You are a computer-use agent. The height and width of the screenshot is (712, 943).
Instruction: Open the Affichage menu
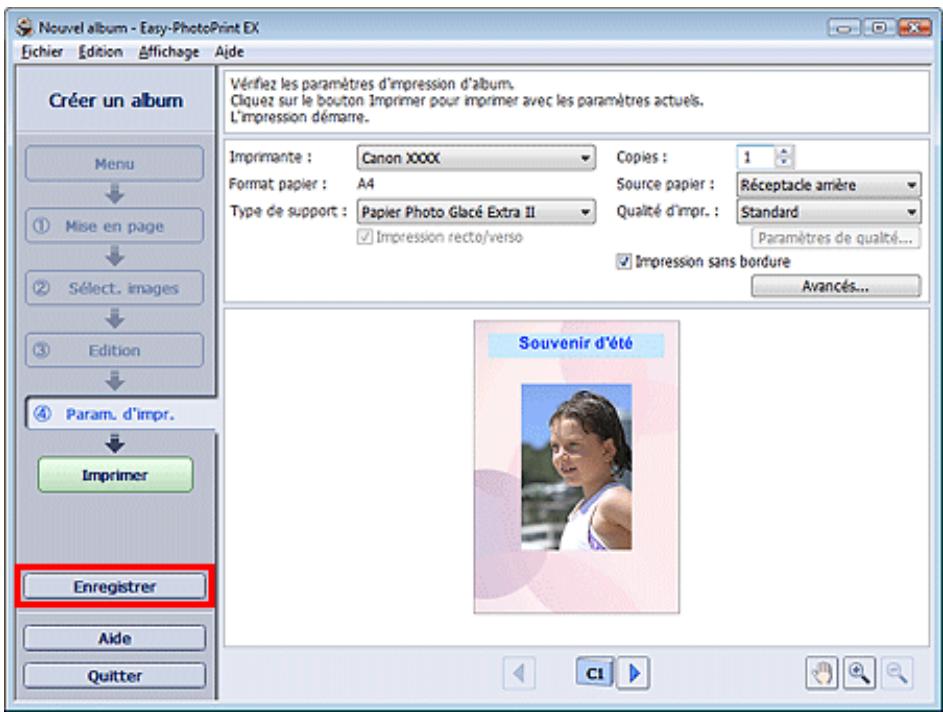point(168,52)
